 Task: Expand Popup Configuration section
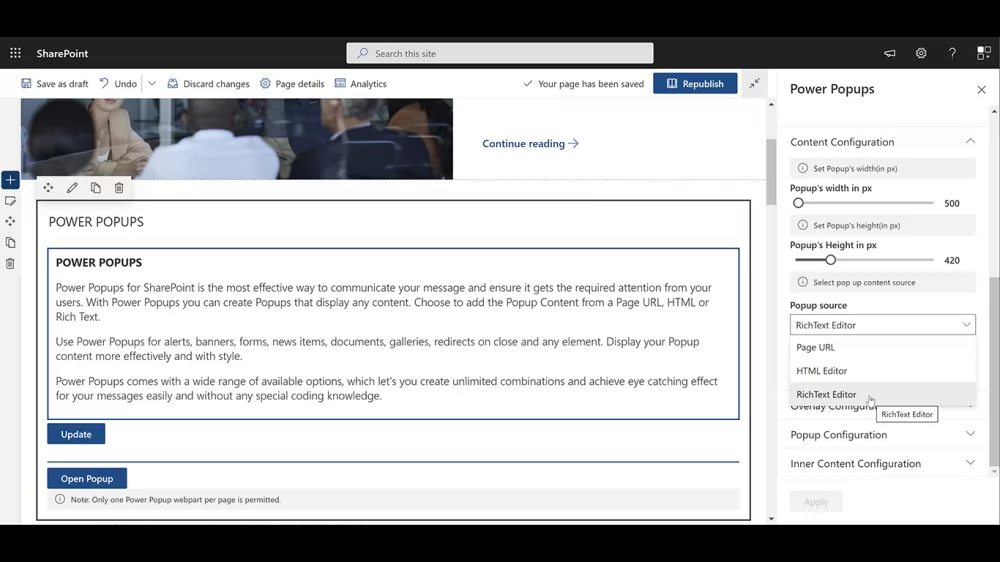[x=883, y=434]
